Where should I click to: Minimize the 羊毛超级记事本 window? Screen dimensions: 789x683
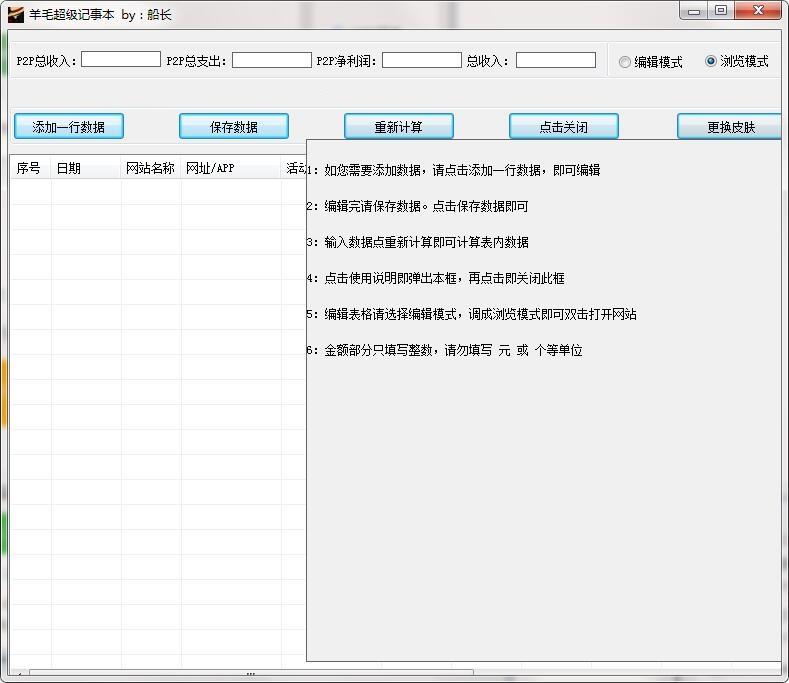coord(696,11)
